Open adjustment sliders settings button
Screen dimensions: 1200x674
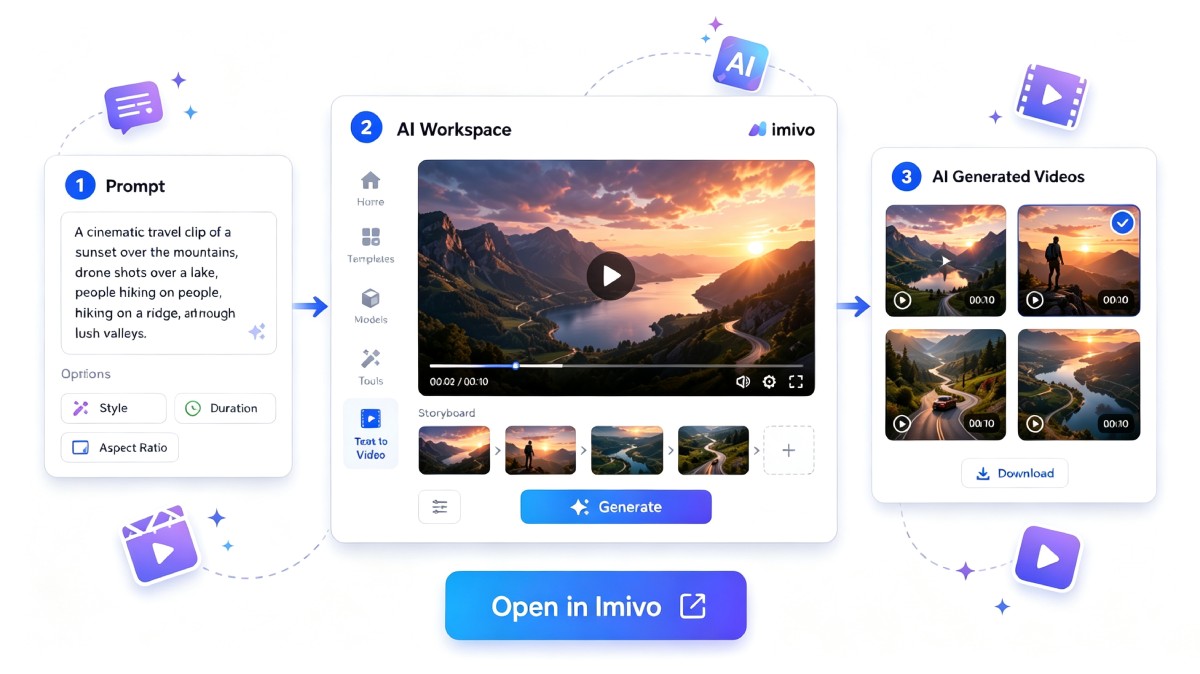[439, 507]
